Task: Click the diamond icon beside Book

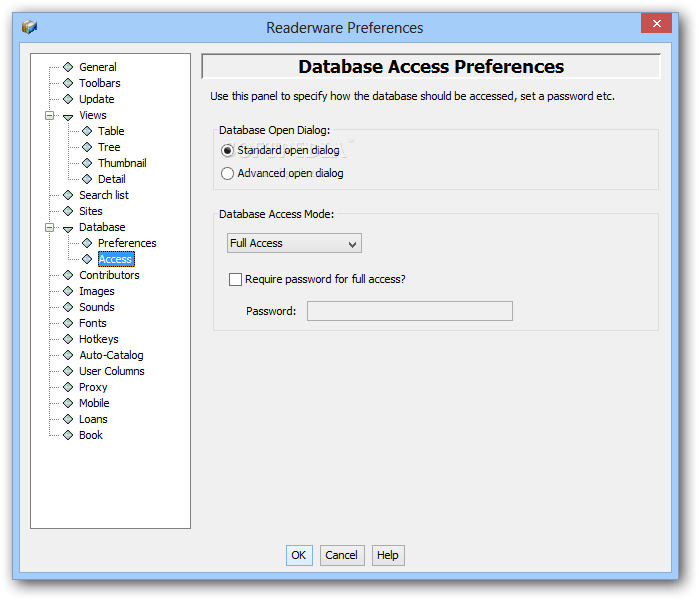Action: pyautogui.click(x=68, y=435)
